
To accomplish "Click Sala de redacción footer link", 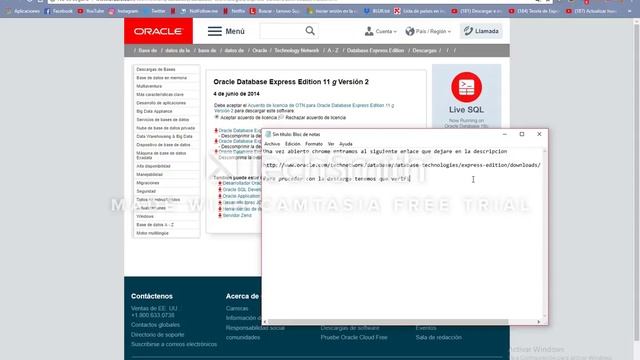I will [x=438, y=338].
